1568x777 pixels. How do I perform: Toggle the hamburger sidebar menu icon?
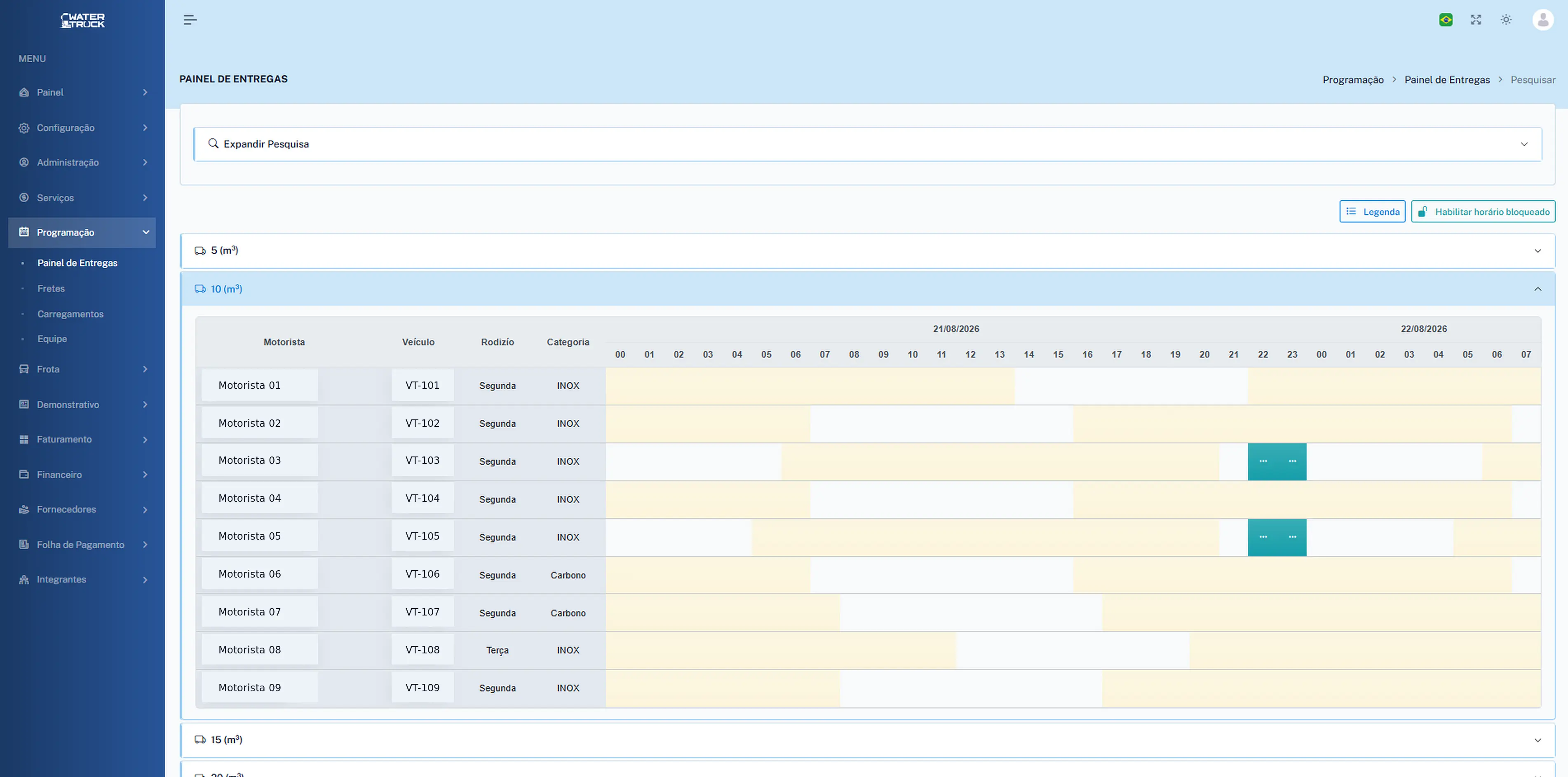[x=190, y=20]
